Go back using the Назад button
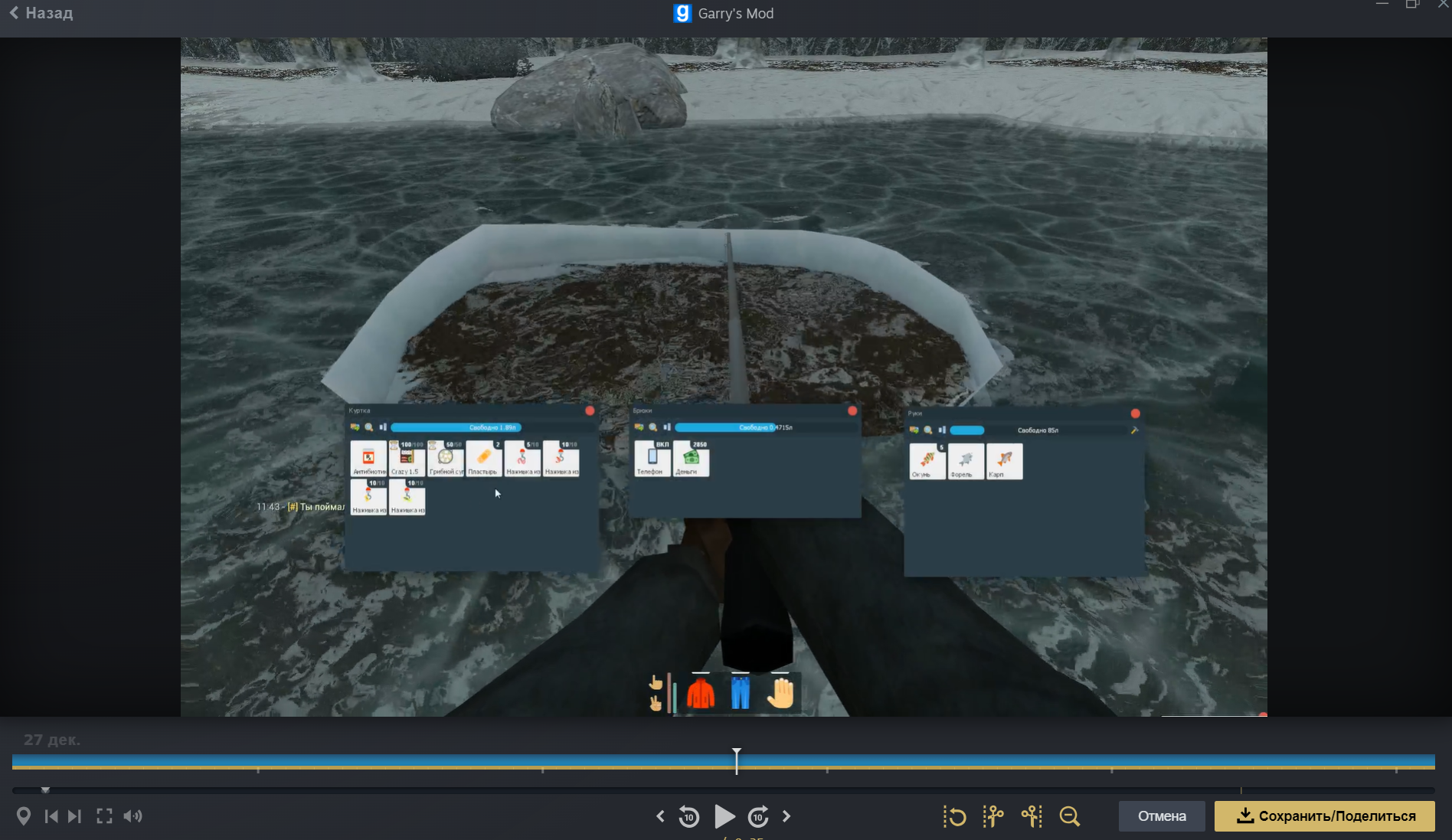1452x840 pixels. pos(41,13)
